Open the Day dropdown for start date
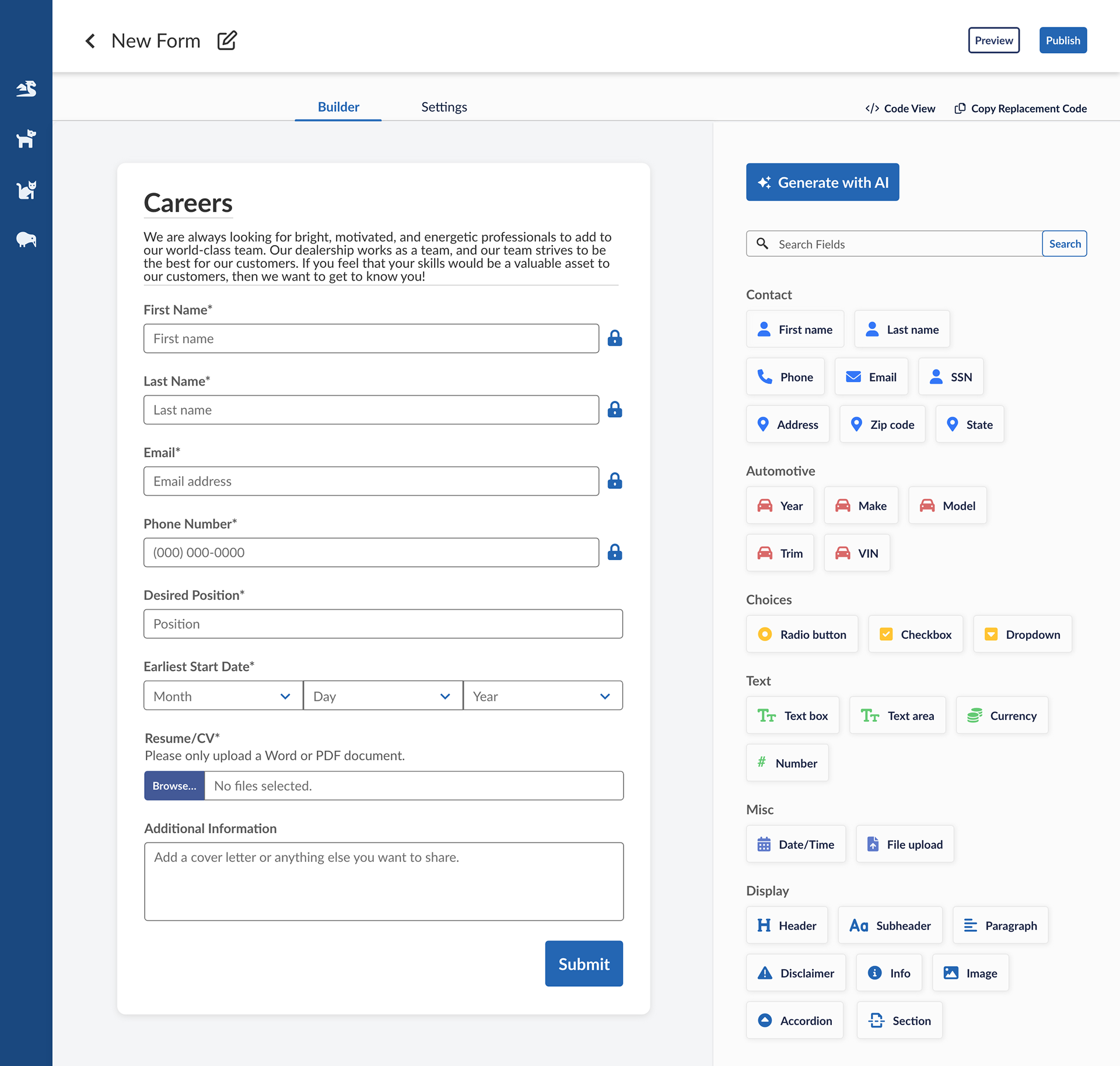1120x1066 pixels. pyautogui.click(x=383, y=695)
